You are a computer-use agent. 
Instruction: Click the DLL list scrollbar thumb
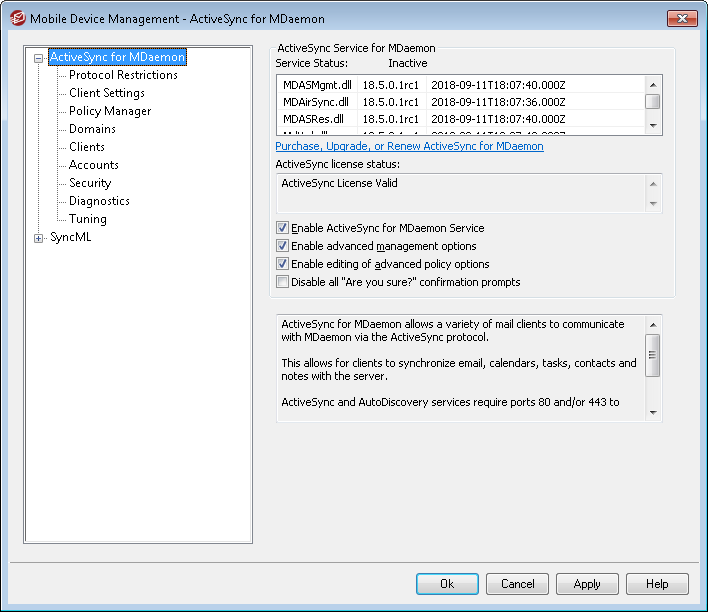point(653,102)
